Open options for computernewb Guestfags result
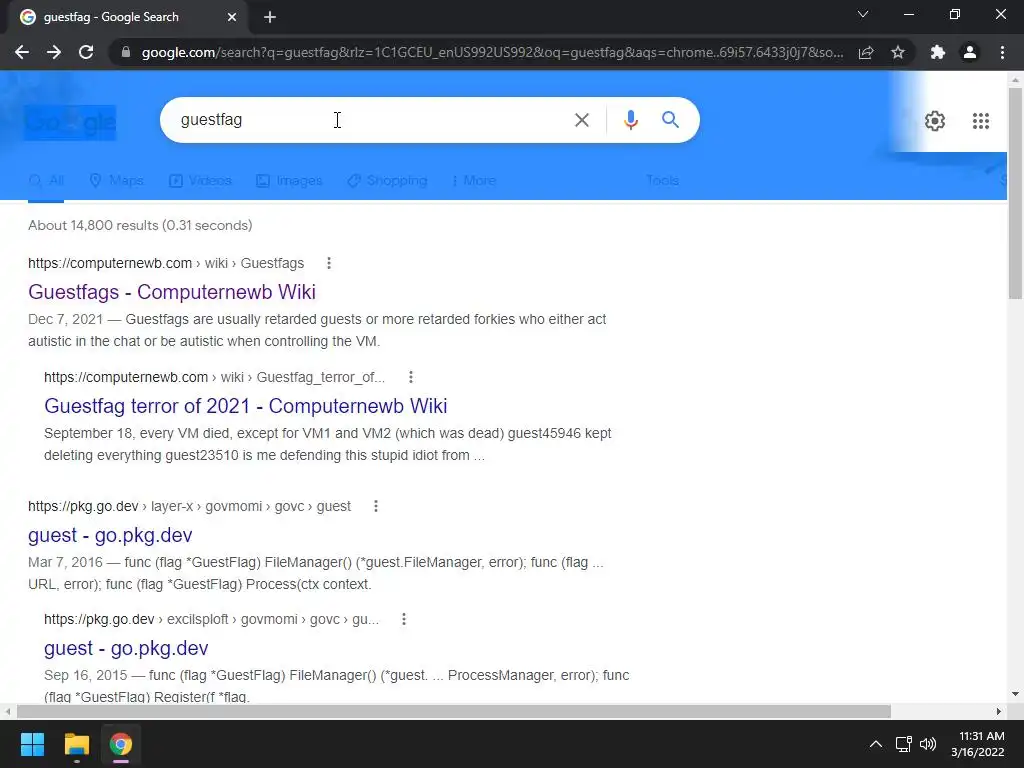 coord(328,263)
